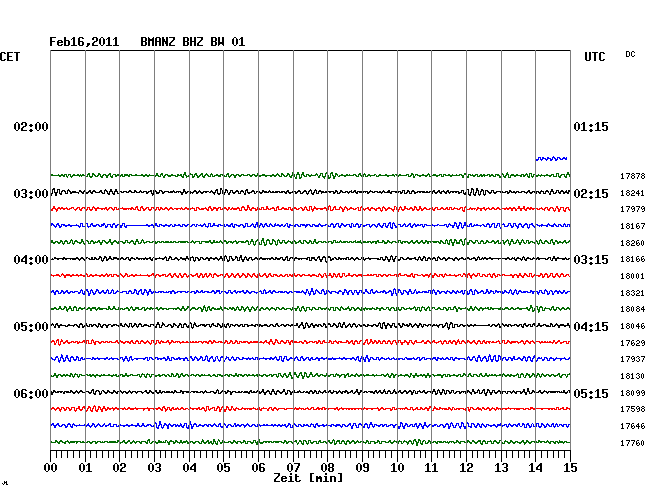Click the 05 minute axis label
The image size is (650, 494).
[223, 468]
